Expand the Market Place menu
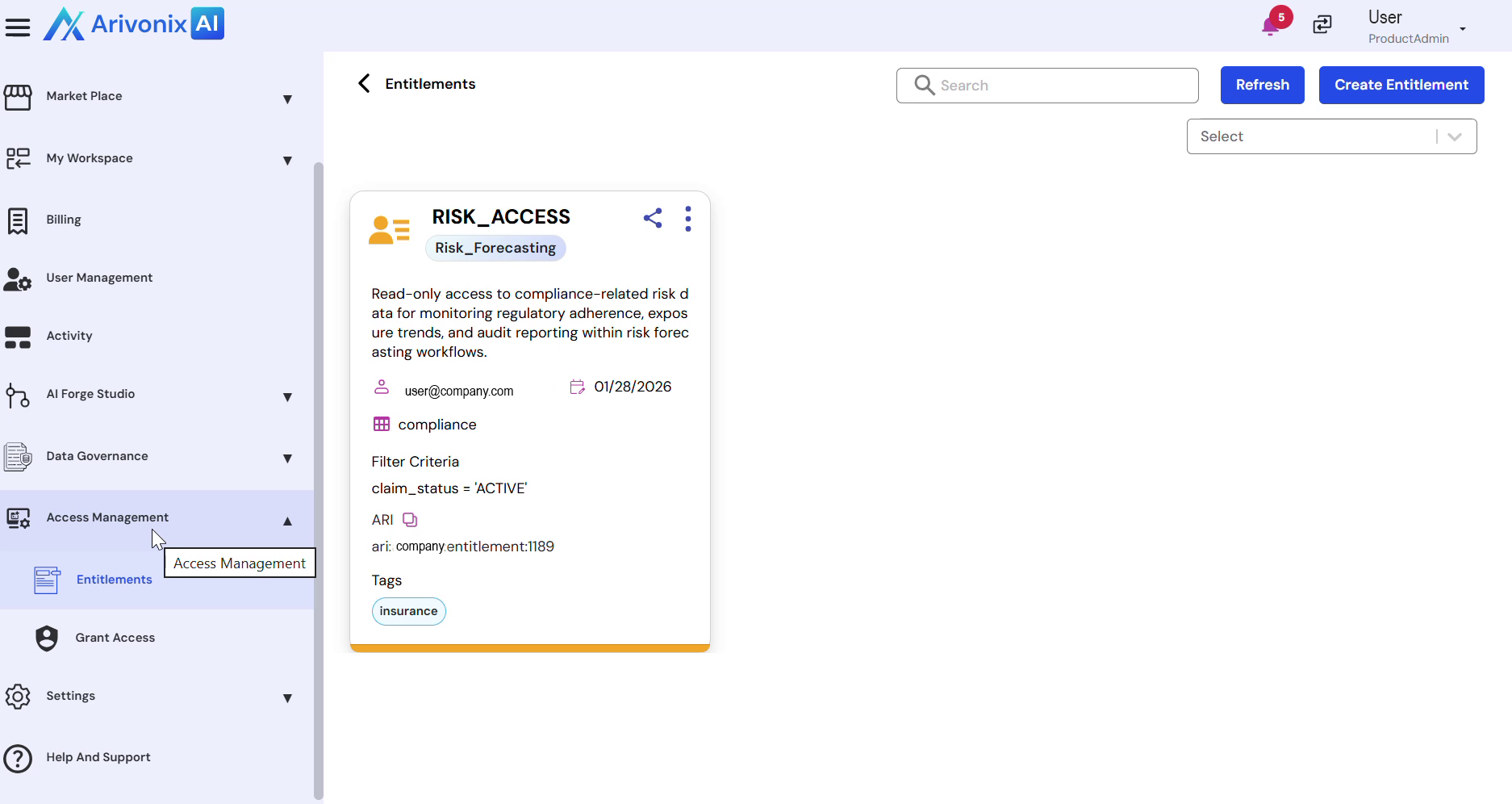This screenshot has width=1512, height=804. pos(286,98)
